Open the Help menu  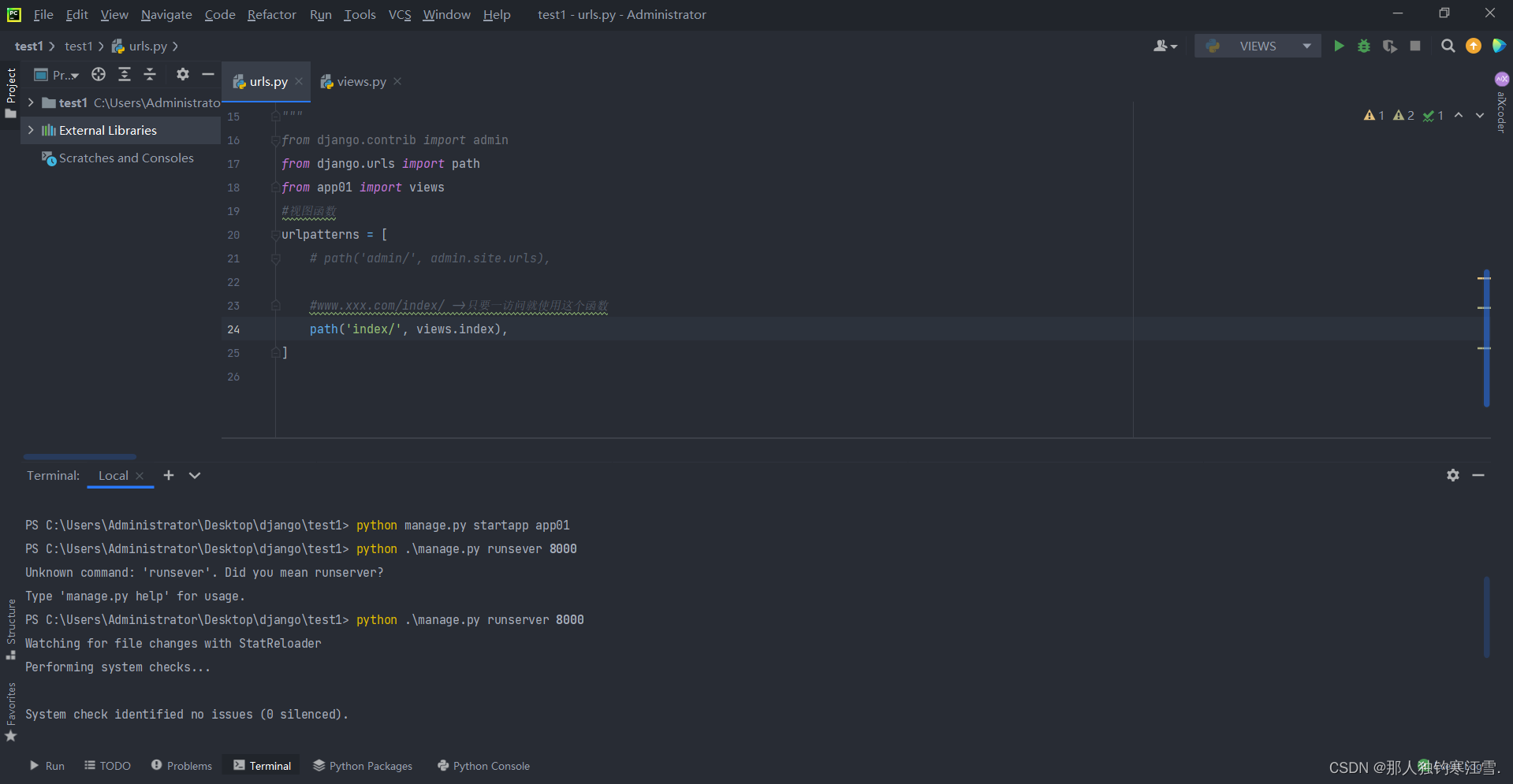497,14
